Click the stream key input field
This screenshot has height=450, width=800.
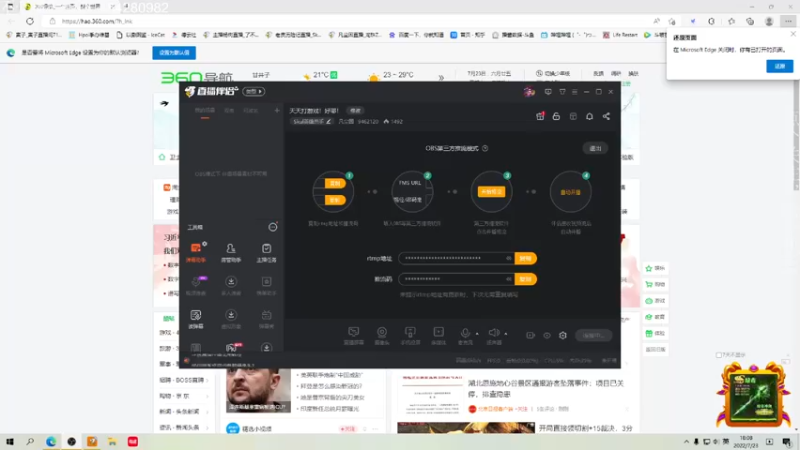pyautogui.click(x=456, y=279)
